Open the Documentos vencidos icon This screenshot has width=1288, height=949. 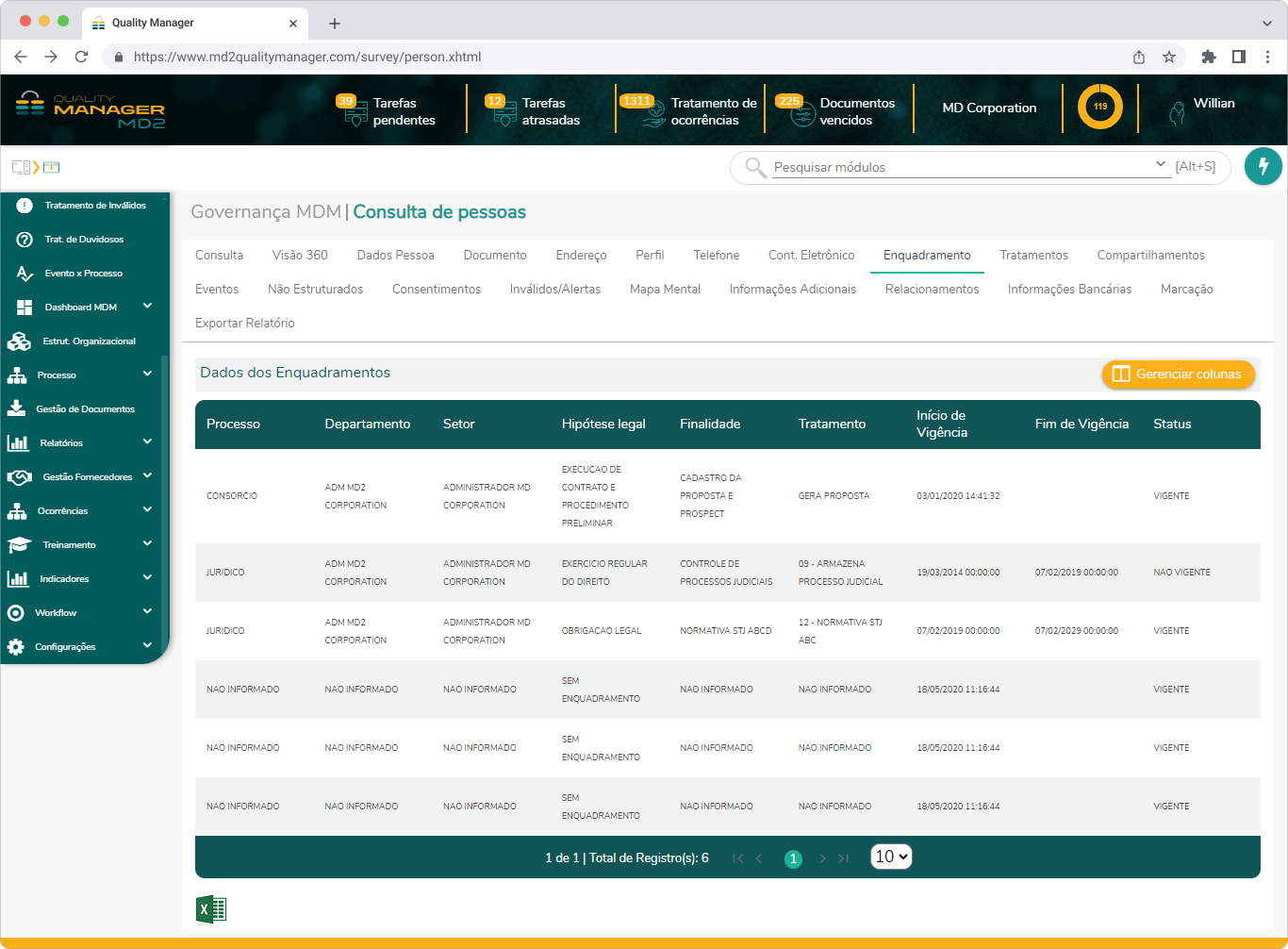(801, 112)
